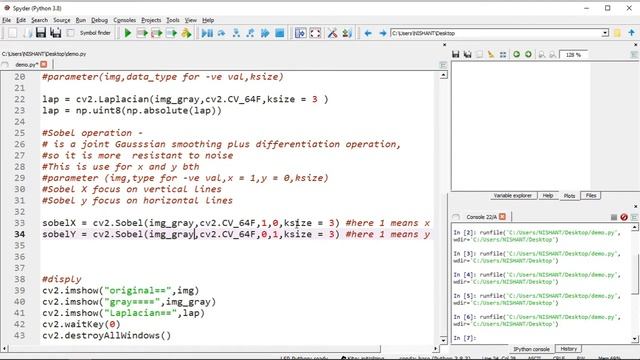Click the Open file icon in toolbar

[27, 33]
